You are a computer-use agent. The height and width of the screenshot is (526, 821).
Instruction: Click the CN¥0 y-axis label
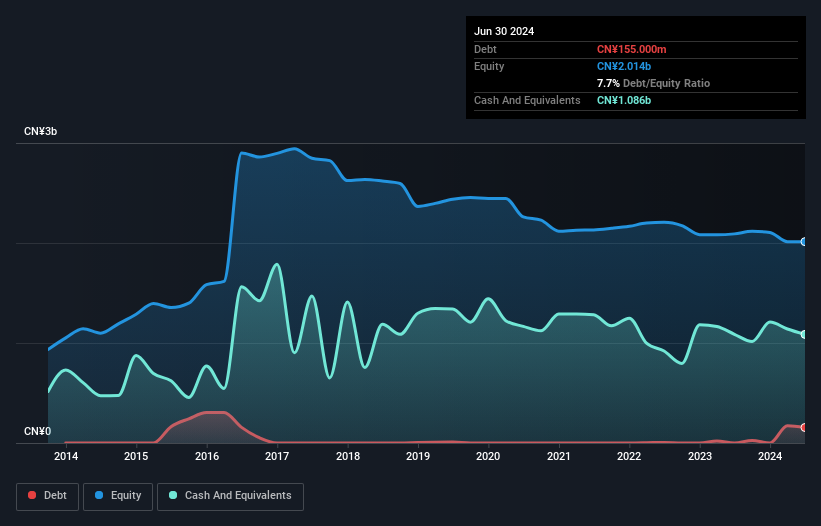[38, 431]
